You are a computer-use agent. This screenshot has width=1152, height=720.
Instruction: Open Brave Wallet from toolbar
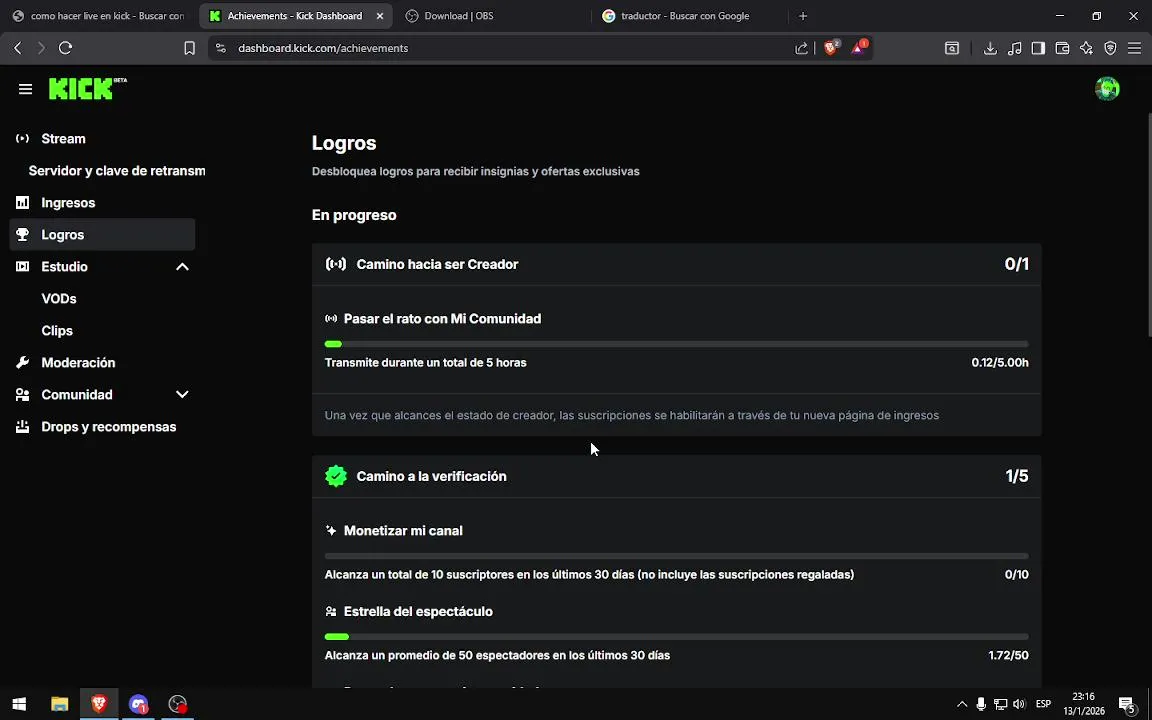point(1062,48)
